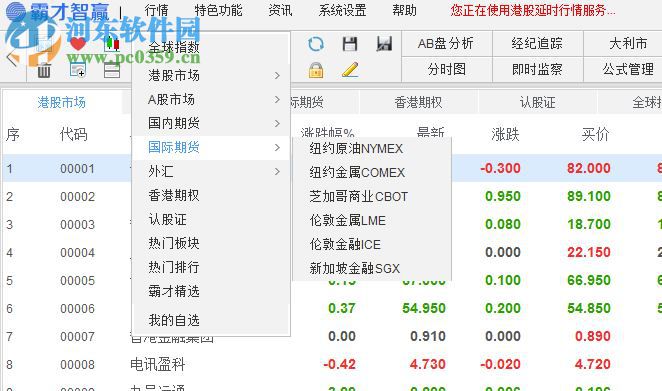This screenshot has height=391, width=662.
Task: Switch to the 港股市场 tab
Action: [62, 102]
